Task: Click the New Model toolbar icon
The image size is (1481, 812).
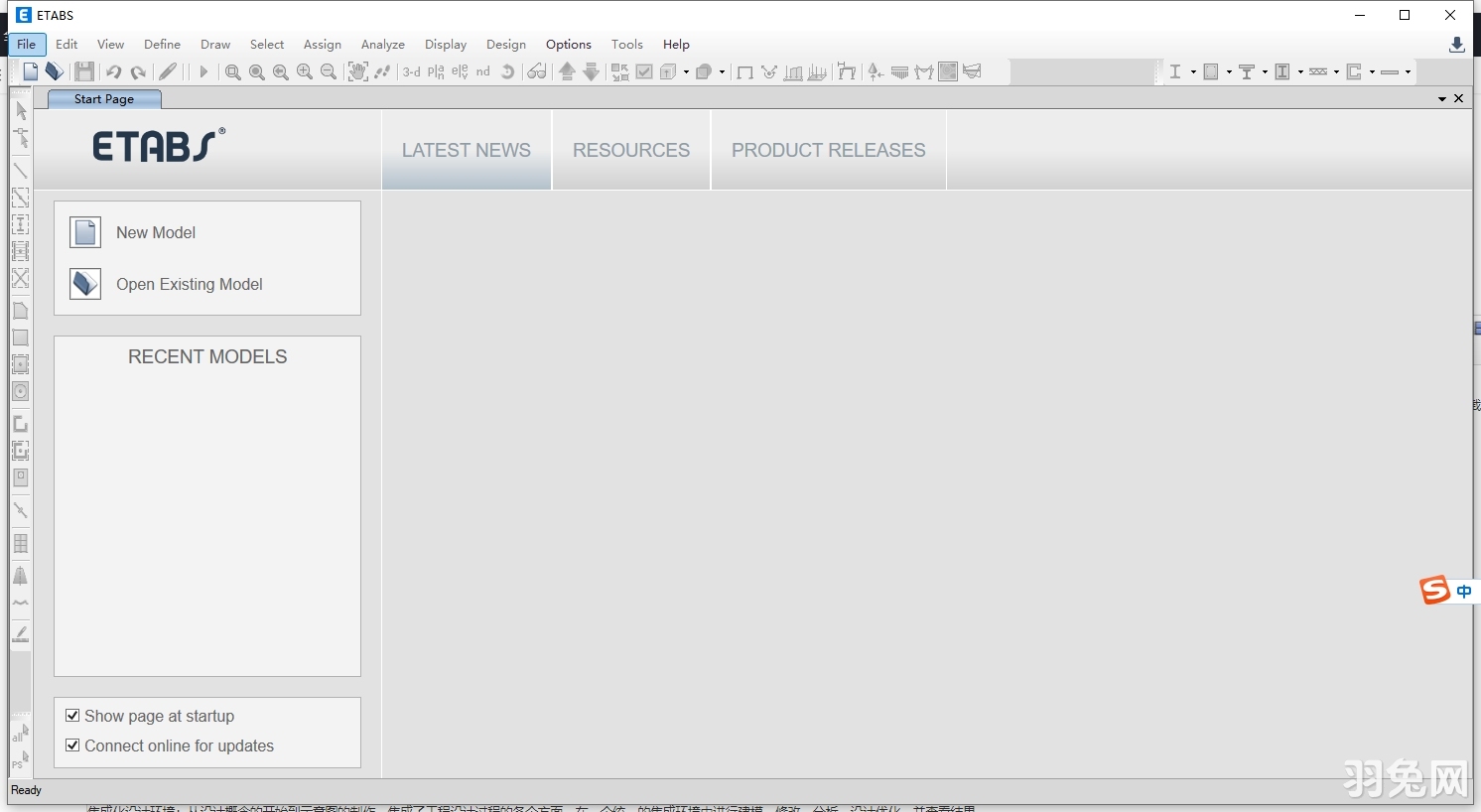Action: [x=31, y=71]
